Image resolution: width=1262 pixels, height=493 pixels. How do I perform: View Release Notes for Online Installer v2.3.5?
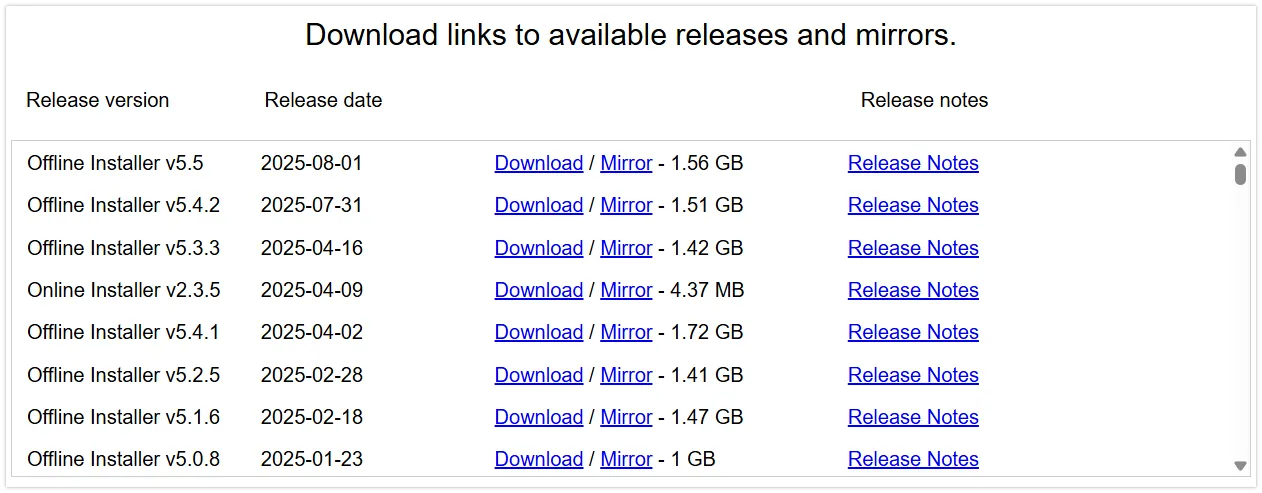click(x=913, y=290)
